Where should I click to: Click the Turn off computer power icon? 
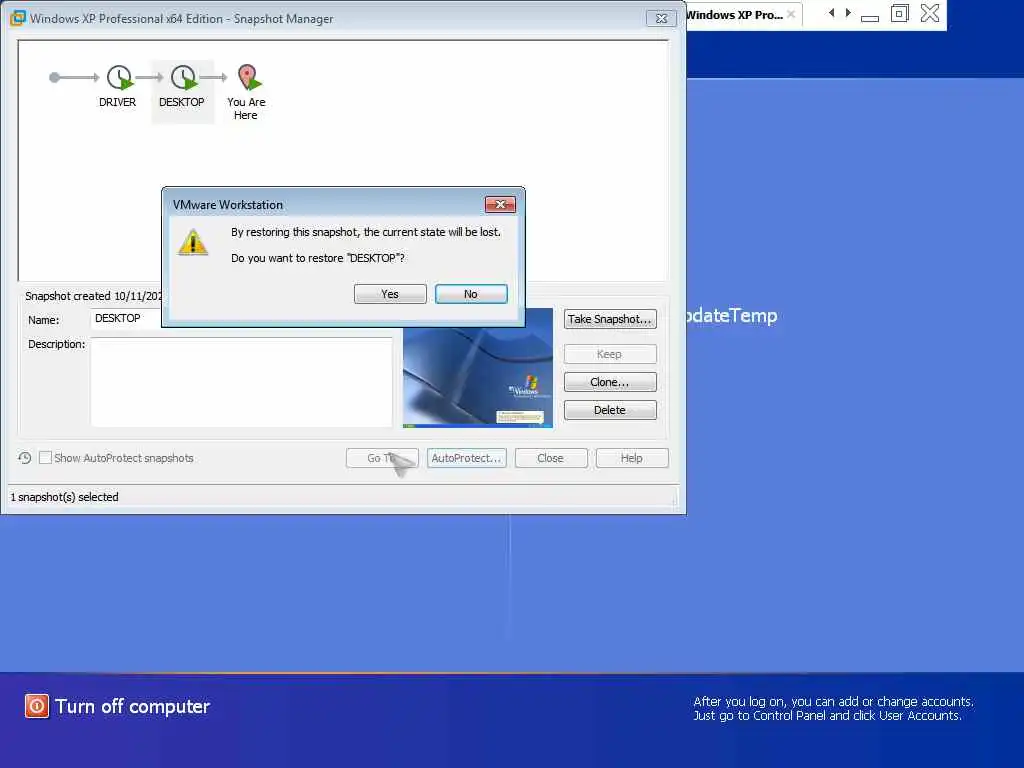pyautogui.click(x=37, y=706)
